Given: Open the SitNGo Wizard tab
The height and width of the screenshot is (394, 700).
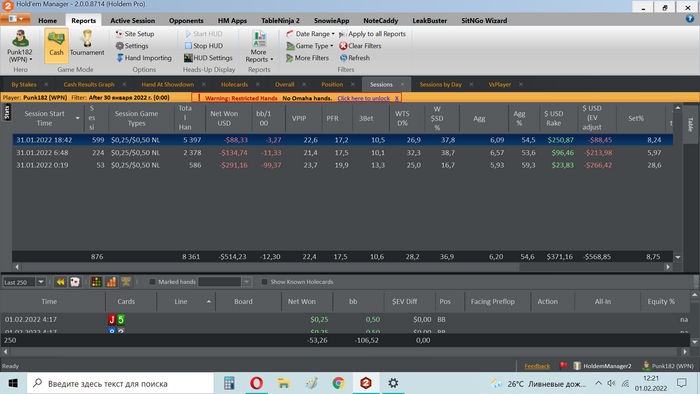Looking at the screenshot, I should [x=484, y=21].
